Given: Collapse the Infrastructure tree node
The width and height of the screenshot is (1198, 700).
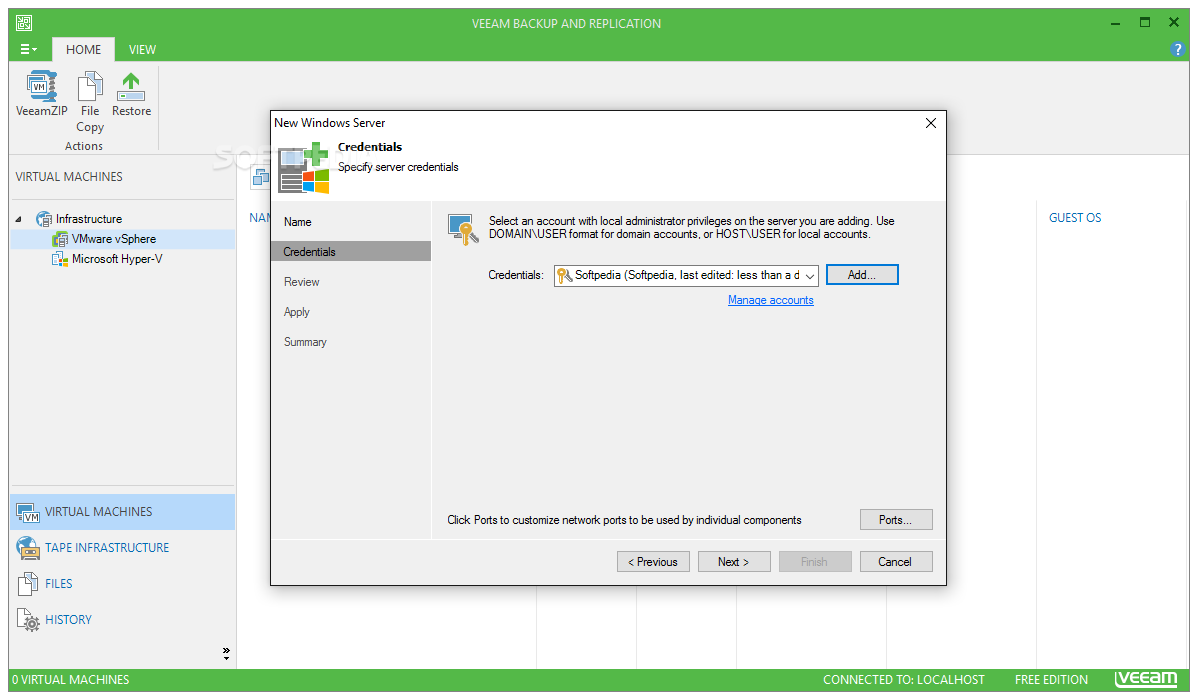Looking at the screenshot, I should (x=18, y=219).
